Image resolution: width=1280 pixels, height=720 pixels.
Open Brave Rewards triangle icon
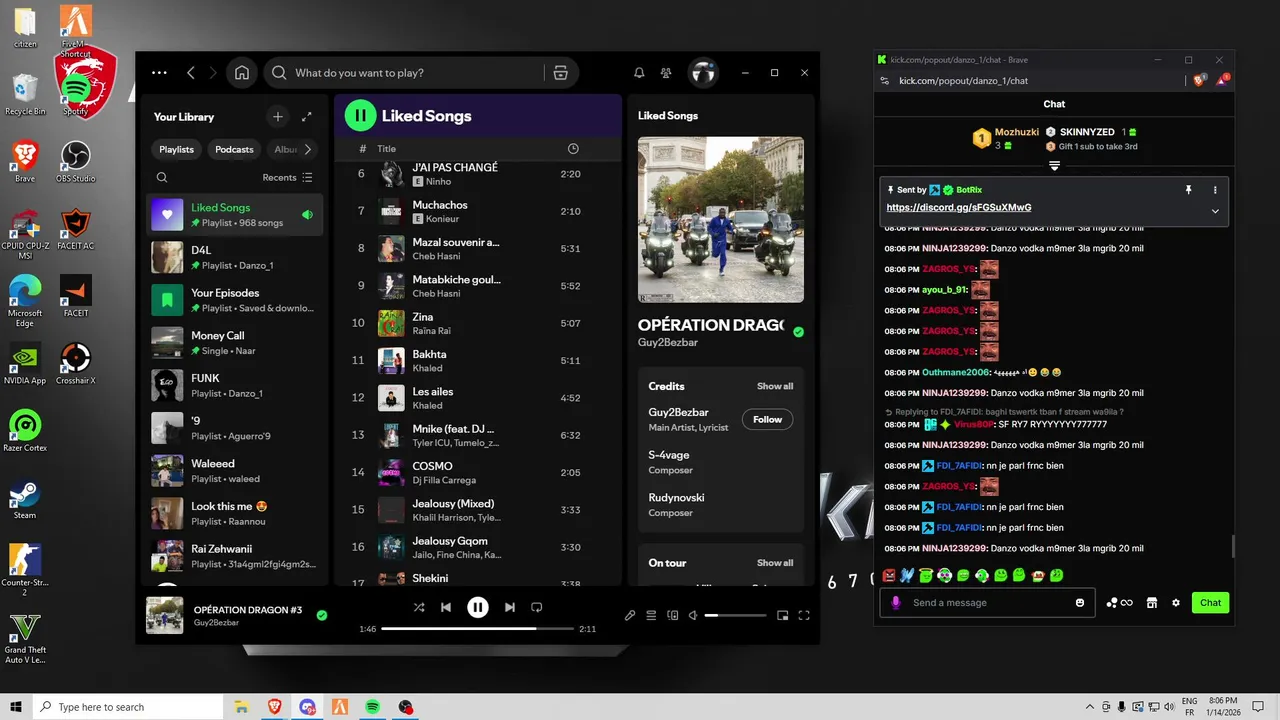pyautogui.click(x=1222, y=81)
